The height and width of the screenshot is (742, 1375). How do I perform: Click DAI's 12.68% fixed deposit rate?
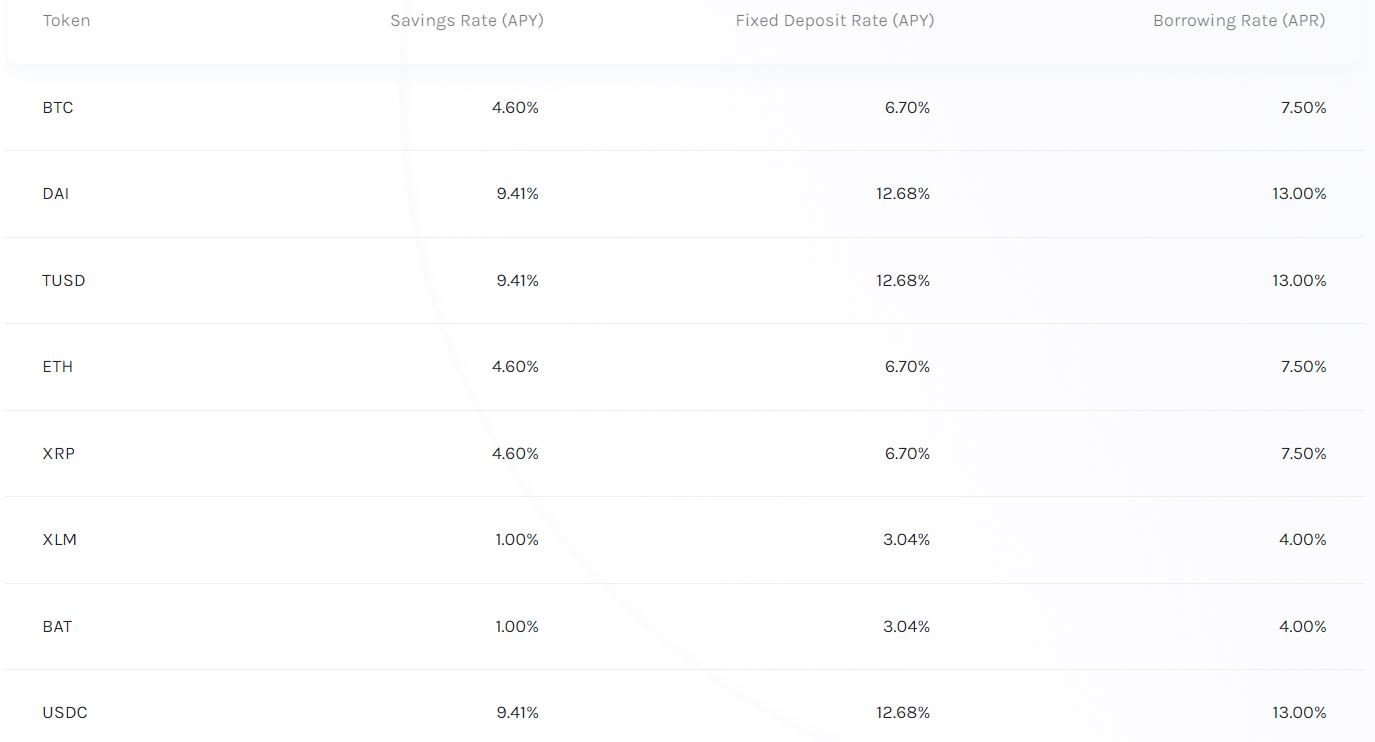[903, 194]
